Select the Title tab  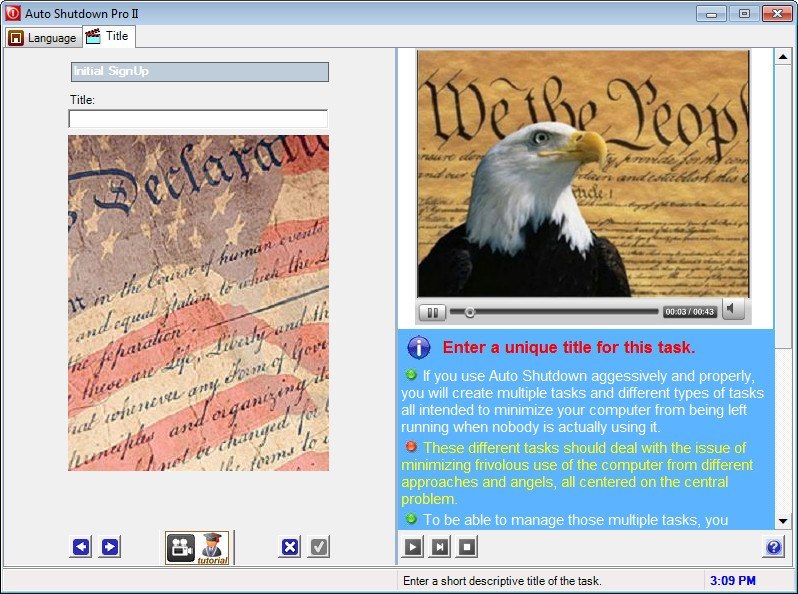108,37
